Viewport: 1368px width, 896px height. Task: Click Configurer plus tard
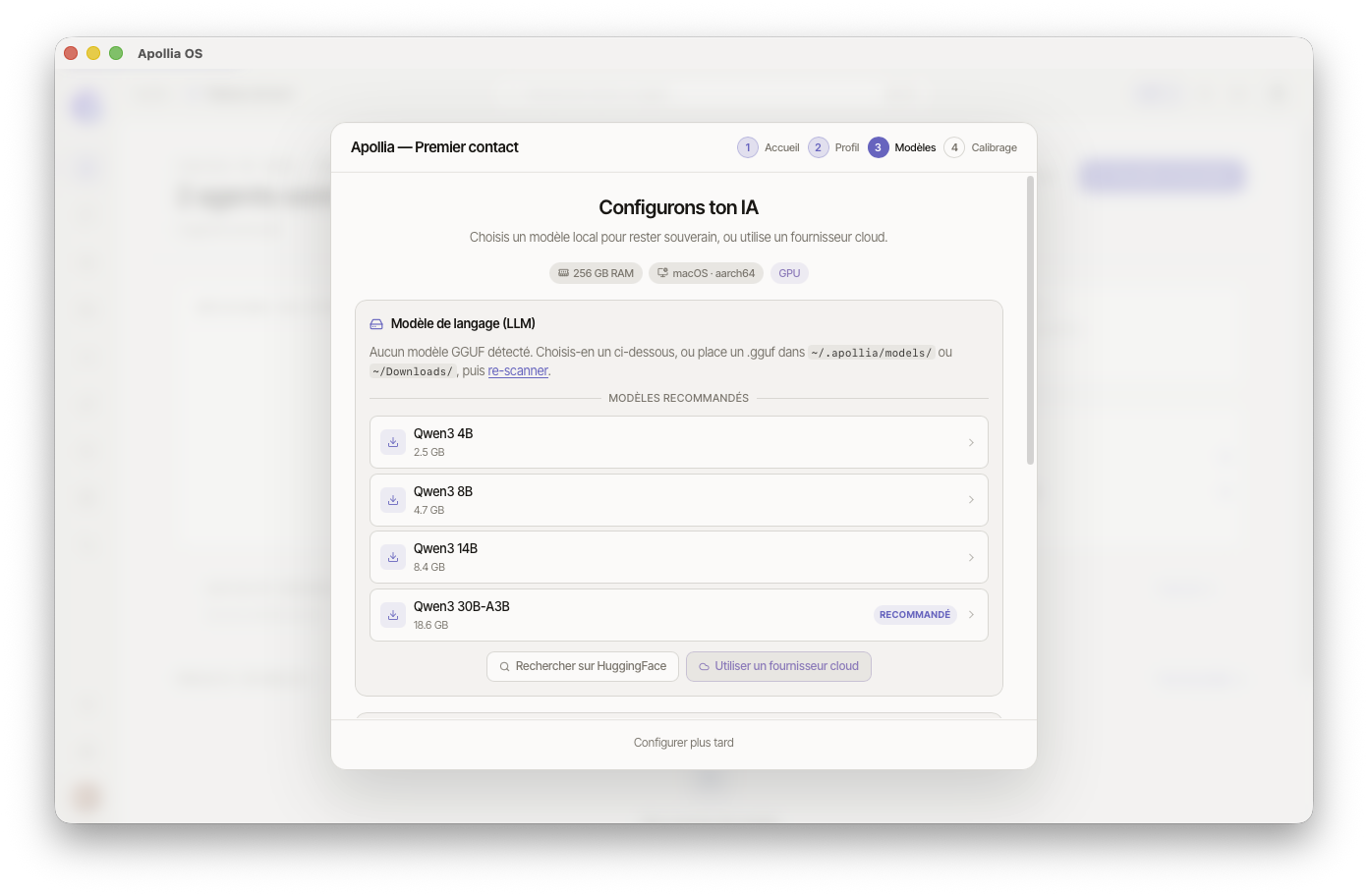click(684, 743)
